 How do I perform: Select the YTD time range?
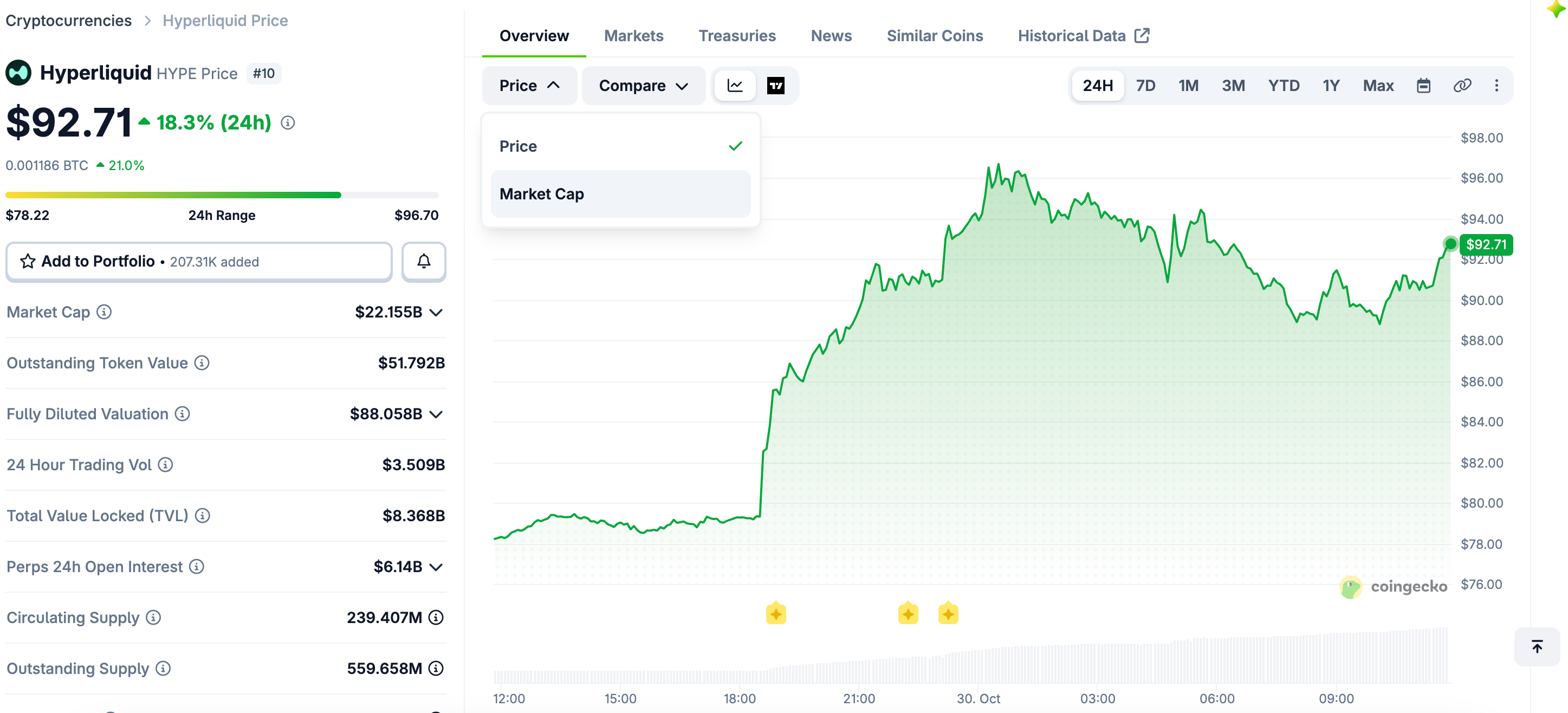coord(1284,86)
